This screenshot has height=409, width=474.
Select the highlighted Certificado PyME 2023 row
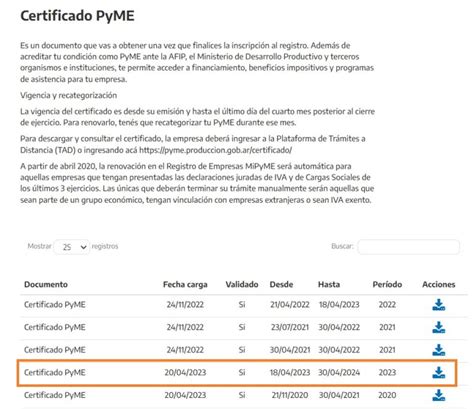(237, 373)
